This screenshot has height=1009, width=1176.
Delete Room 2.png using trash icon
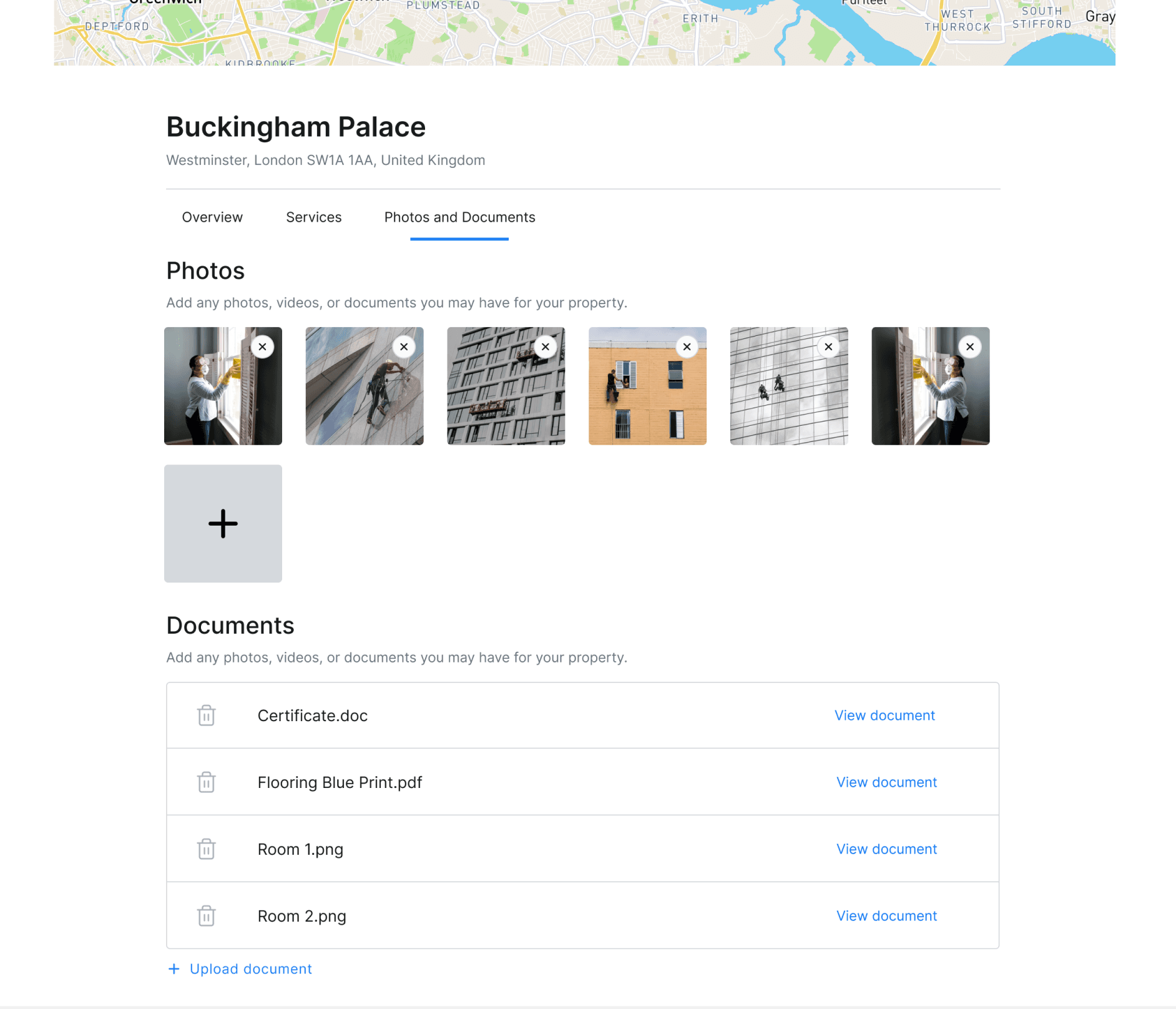click(207, 916)
